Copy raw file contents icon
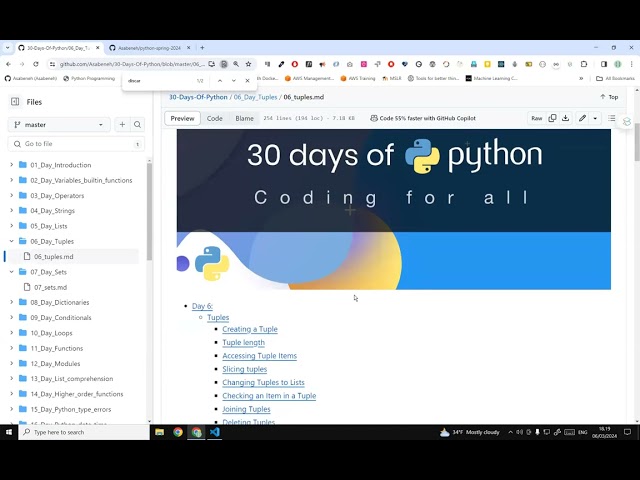The height and width of the screenshot is (480, 640). point(552,118)
